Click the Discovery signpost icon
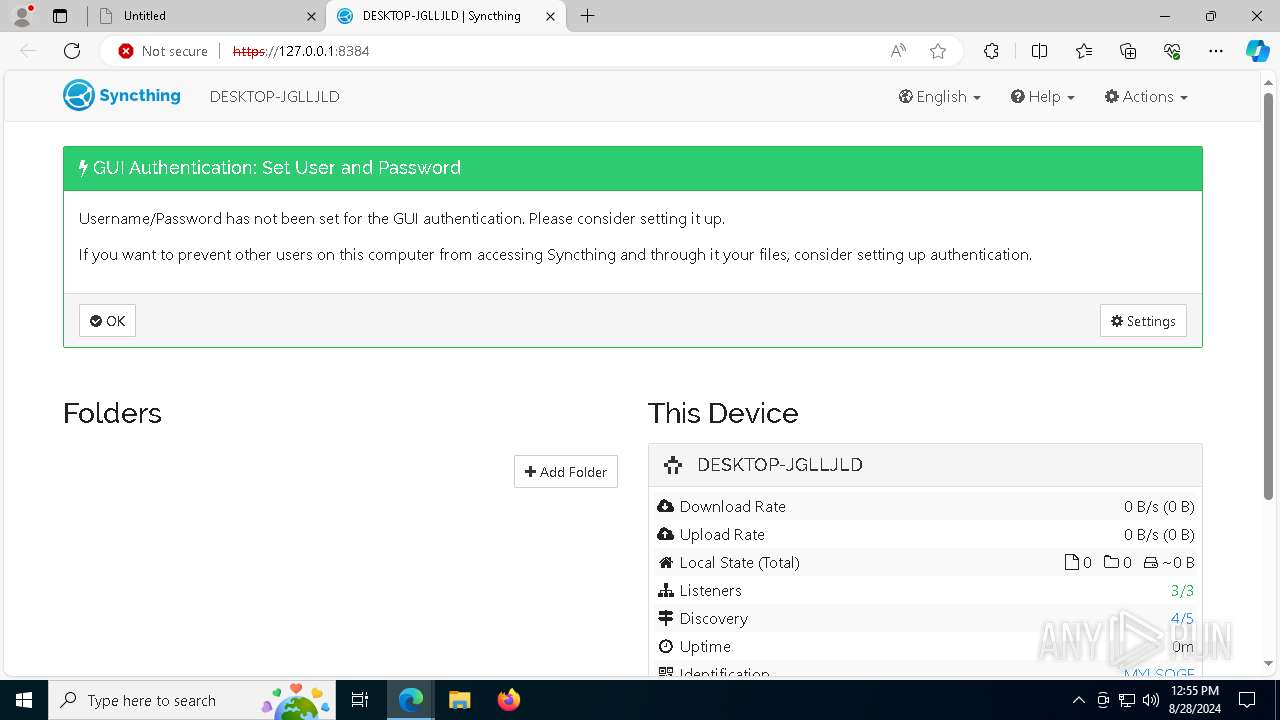Viewport: 1280px width, 720px height. tap(666, 618)
